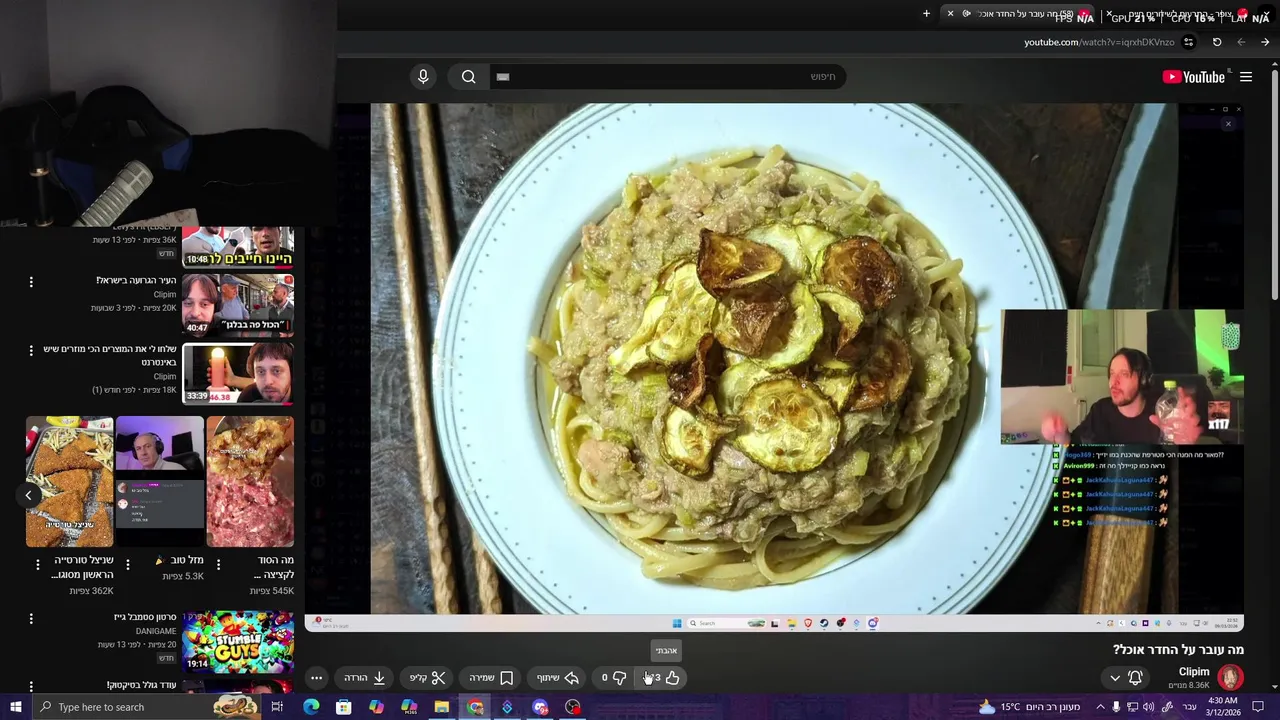Open the schnitzel Short thumbnail
This screenshot has width=1280, height=720.
coord(69,482)
